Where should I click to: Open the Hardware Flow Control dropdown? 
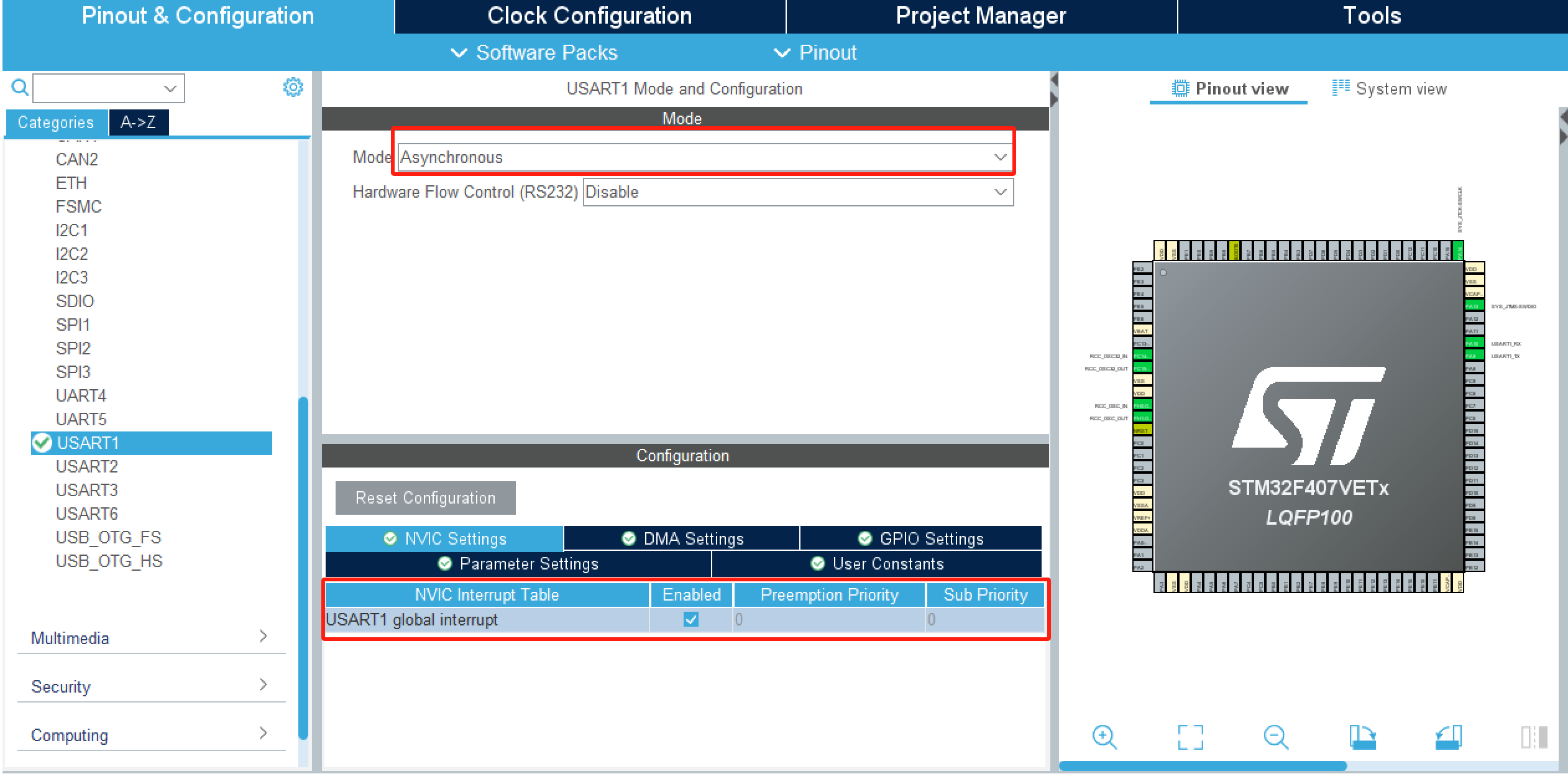[797, 192]
